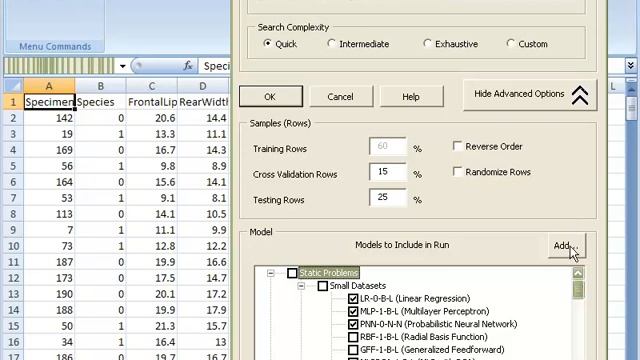This screenshot has width=640, height=360.
Task: Select the Intermediate search complexity option
Action: click(x=331, y=43)
